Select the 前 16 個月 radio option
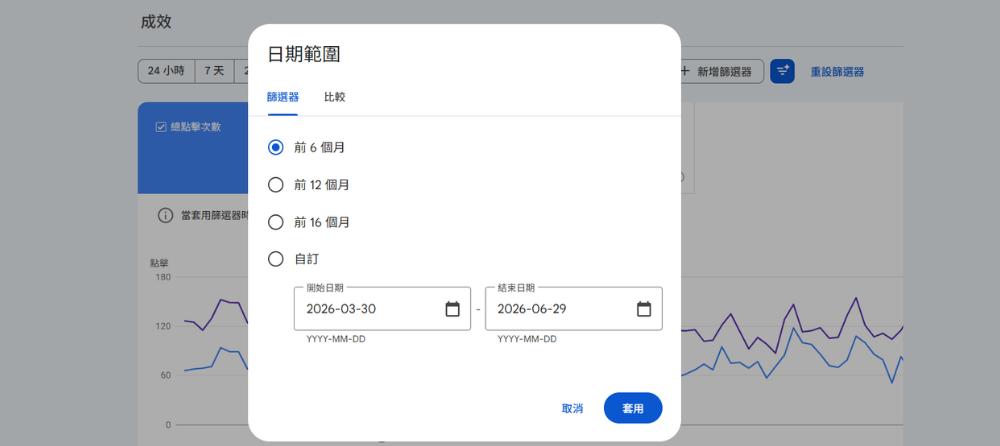The image size is (1000, 446). pos(276,223)
